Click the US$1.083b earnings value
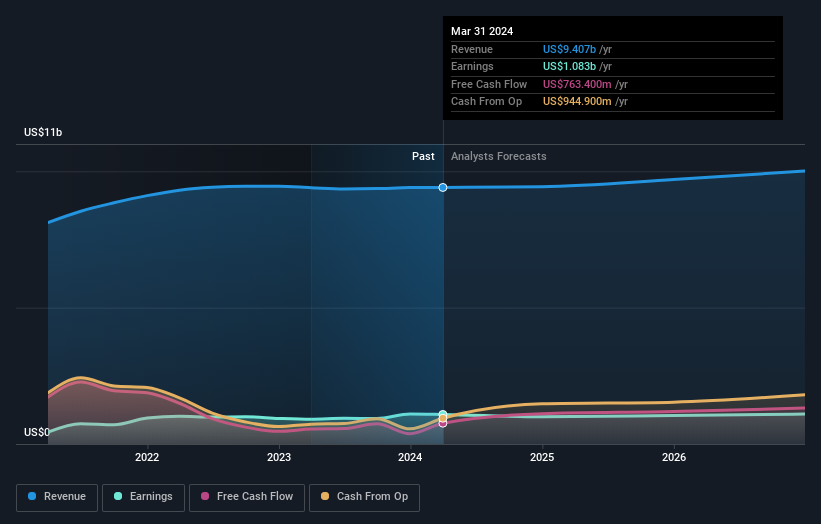The image size is (821, 524). point(569,66)
